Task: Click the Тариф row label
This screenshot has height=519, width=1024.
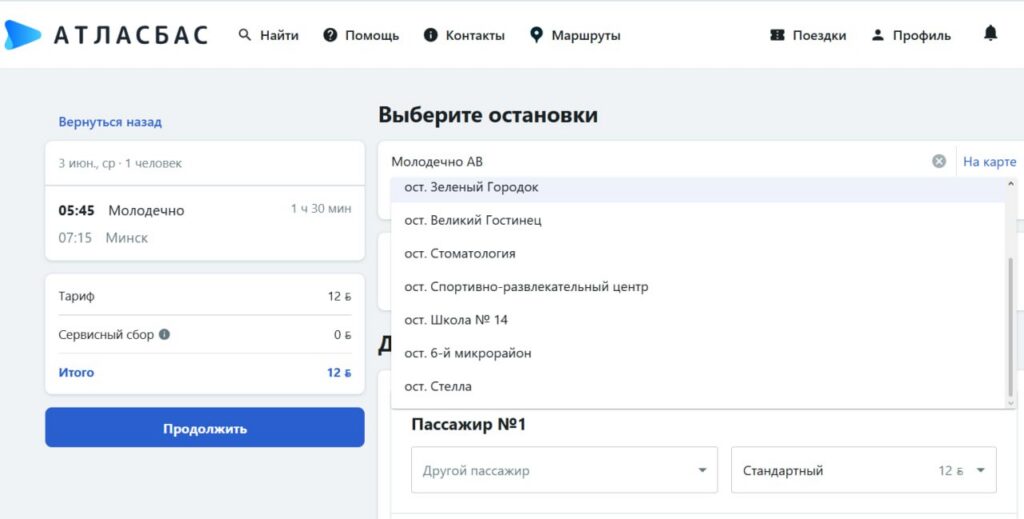Action: point(76,296)
